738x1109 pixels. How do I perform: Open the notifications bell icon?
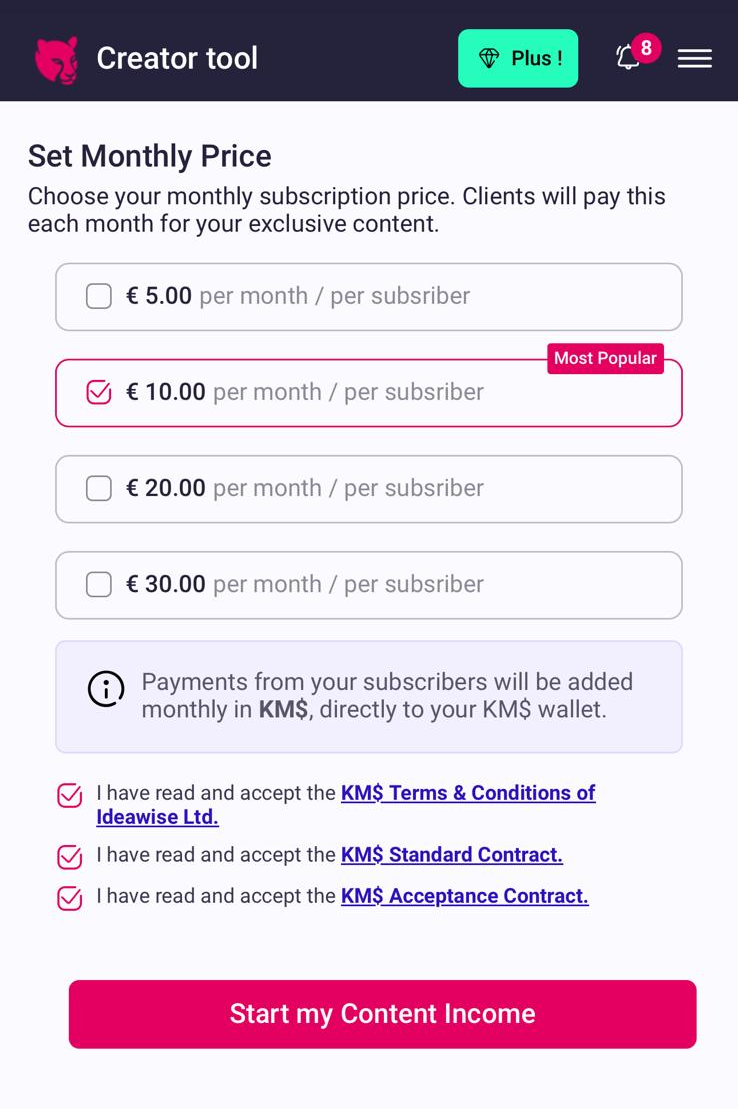[x=628, y=58]
